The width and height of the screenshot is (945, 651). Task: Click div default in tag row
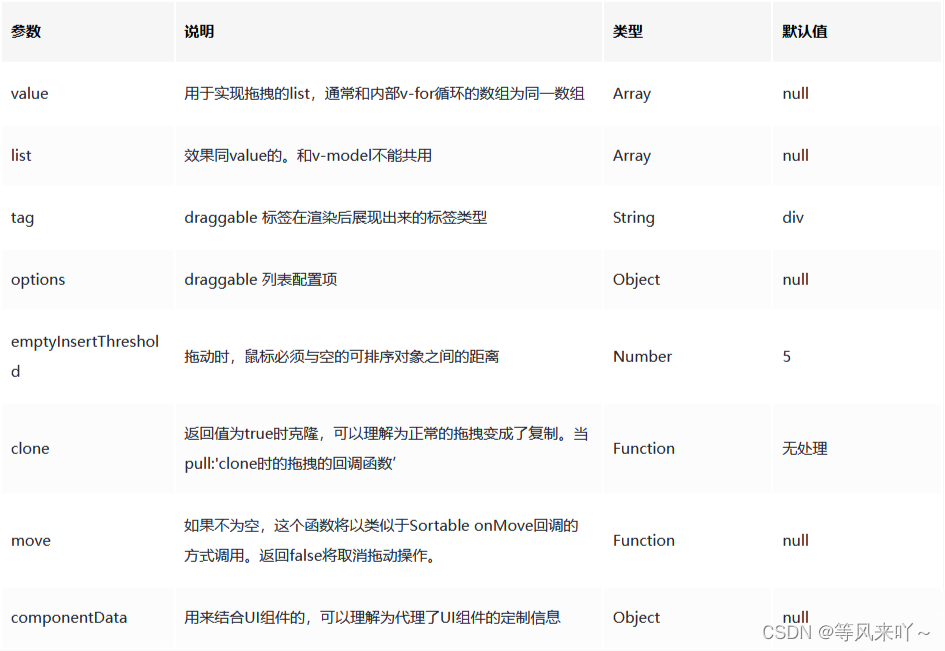pos(793,218)
